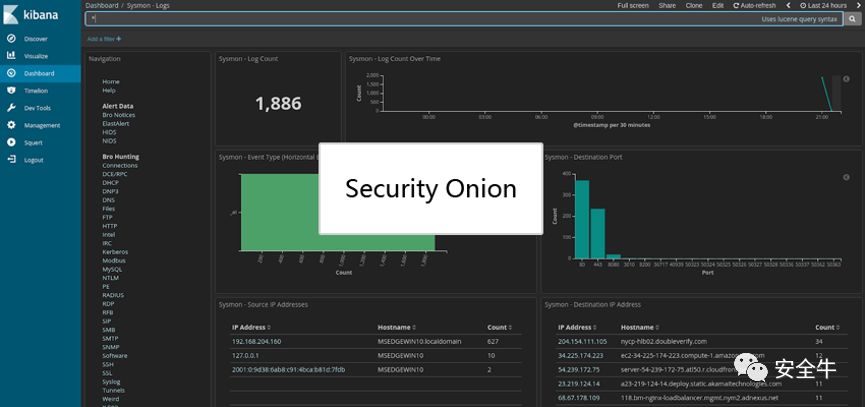
Task: Open the HTTP navigation link
Action: point(109,226)
